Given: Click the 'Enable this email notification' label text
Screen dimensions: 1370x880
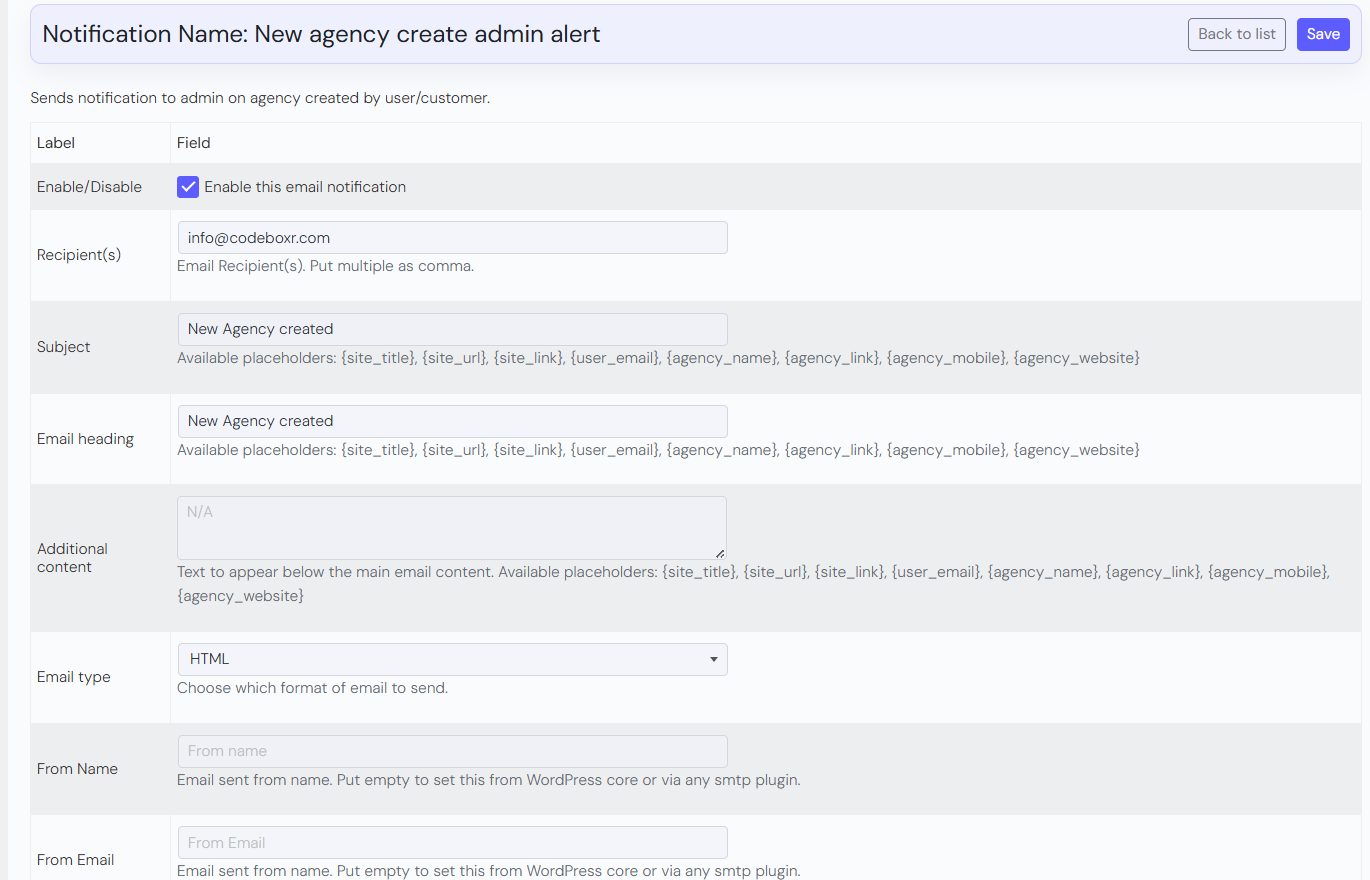Looking at the screenshot, I should [305, 187].
